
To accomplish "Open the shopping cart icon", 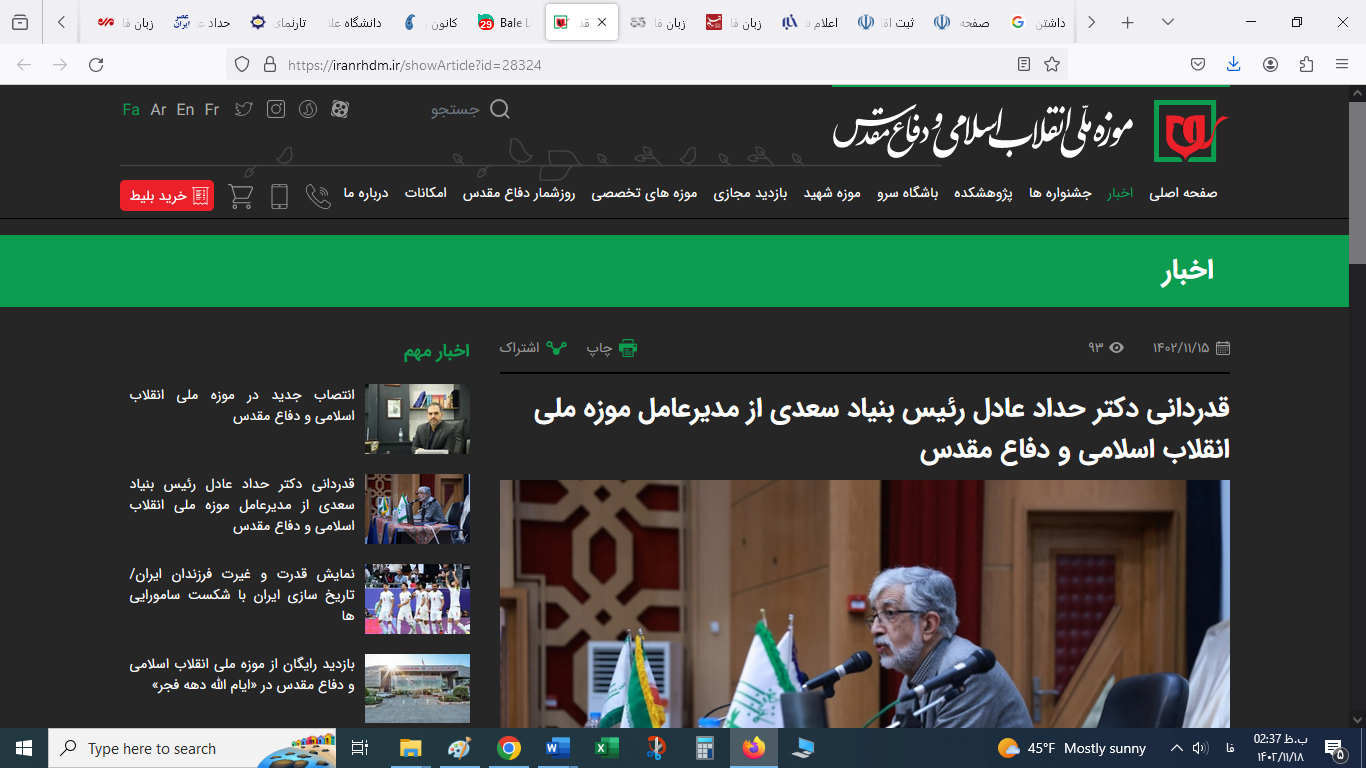I will [x=241, y=196].
